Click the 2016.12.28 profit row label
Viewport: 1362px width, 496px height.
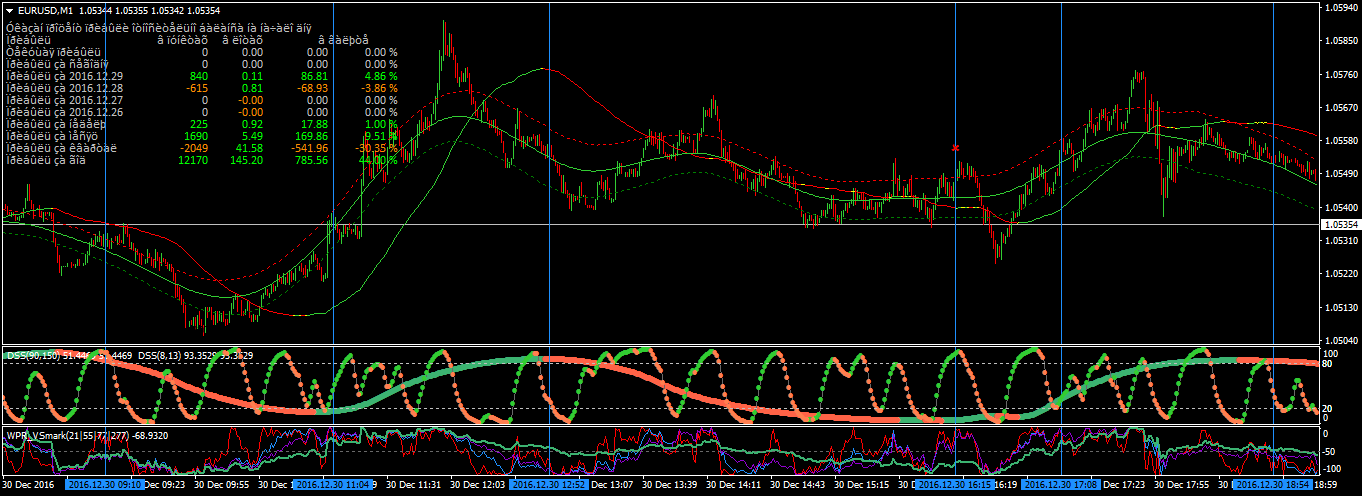[65, 87]
